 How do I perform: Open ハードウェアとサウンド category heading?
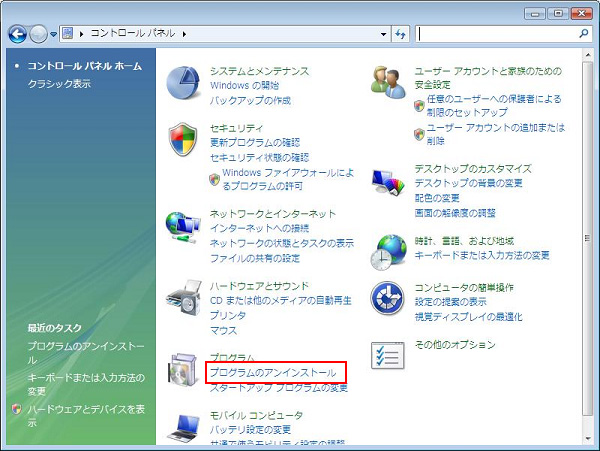pos(259,286)
